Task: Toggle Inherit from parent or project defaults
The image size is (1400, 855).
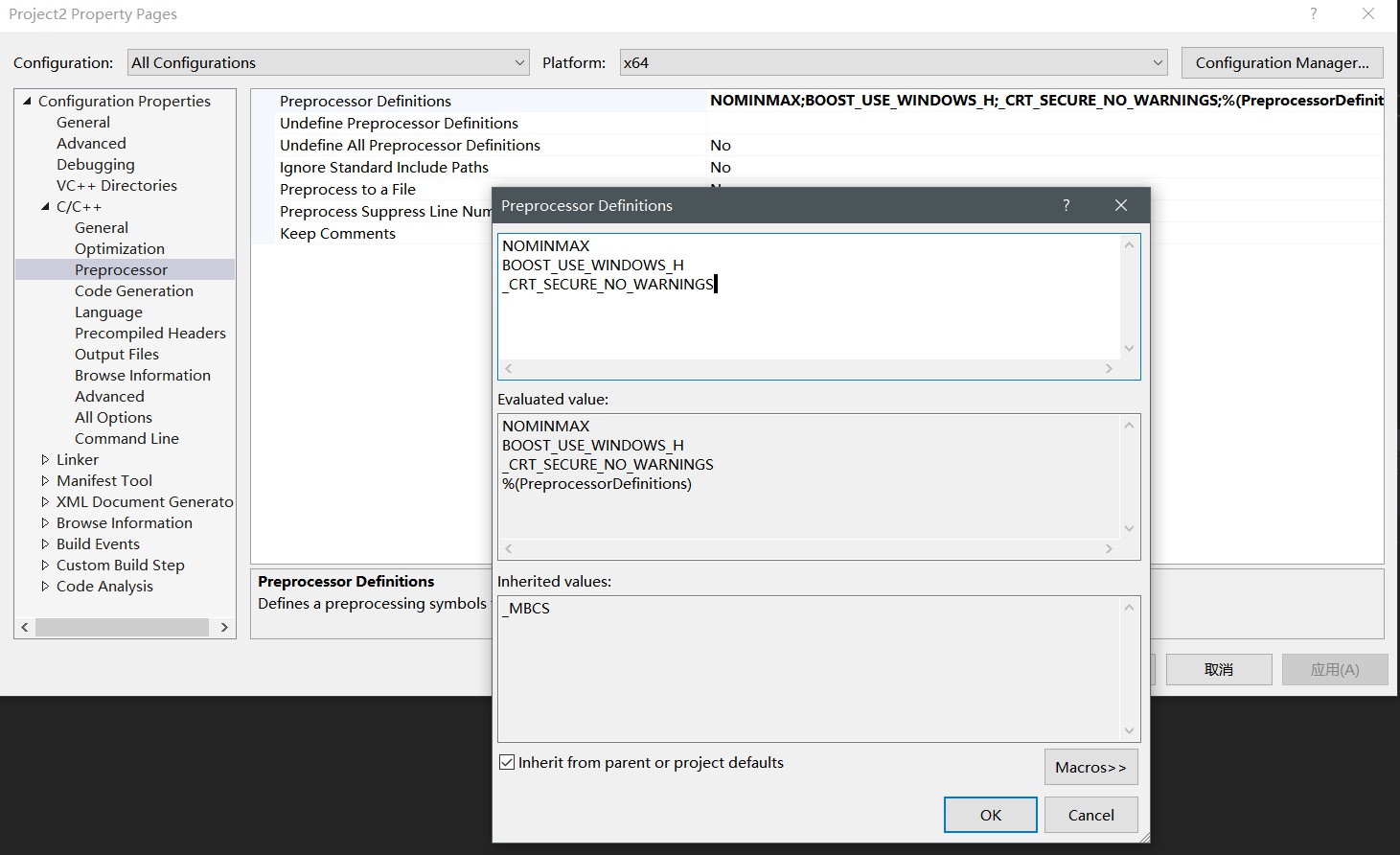Action: pos(506,762)
